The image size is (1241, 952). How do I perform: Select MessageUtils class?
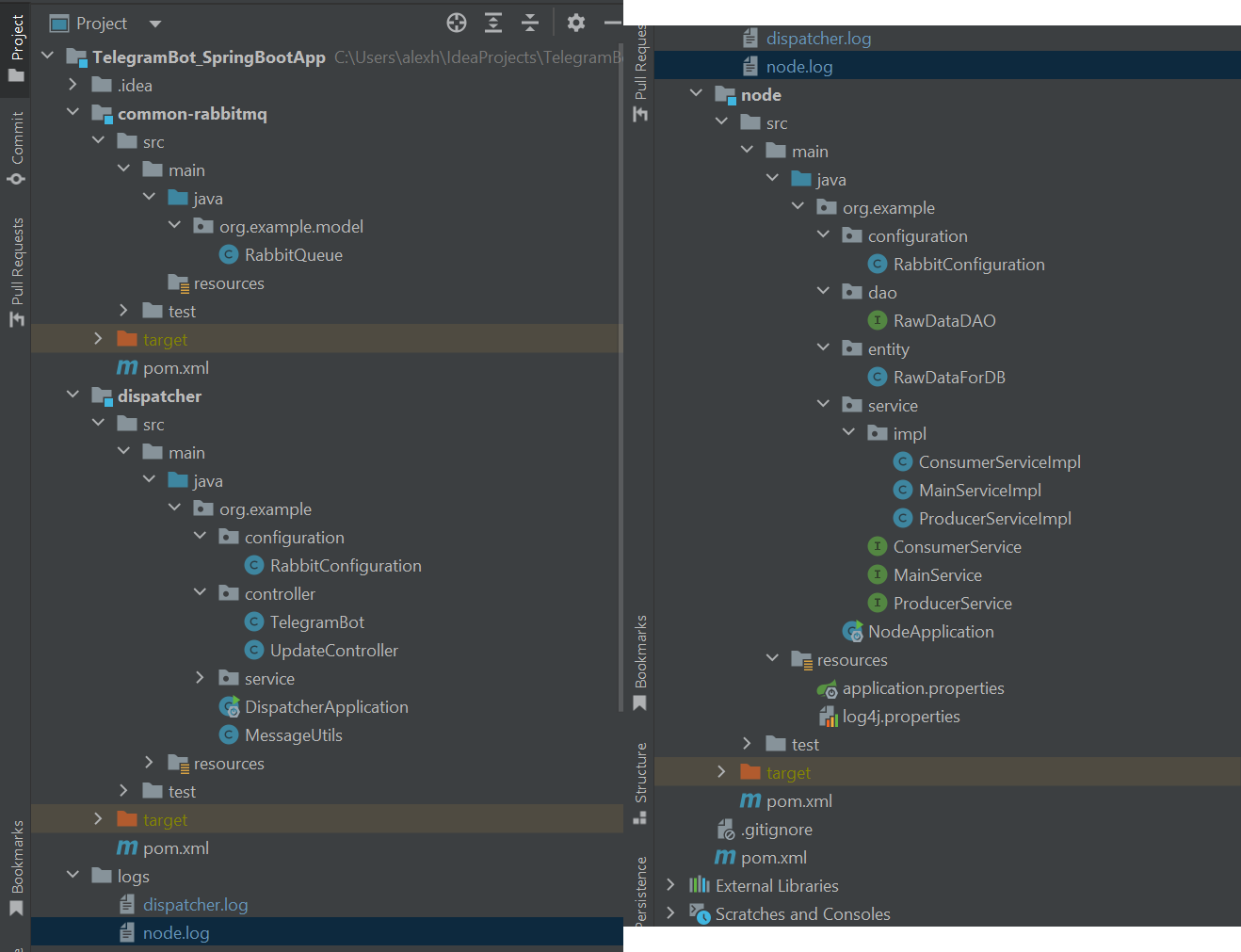click(x=294, y=734)
